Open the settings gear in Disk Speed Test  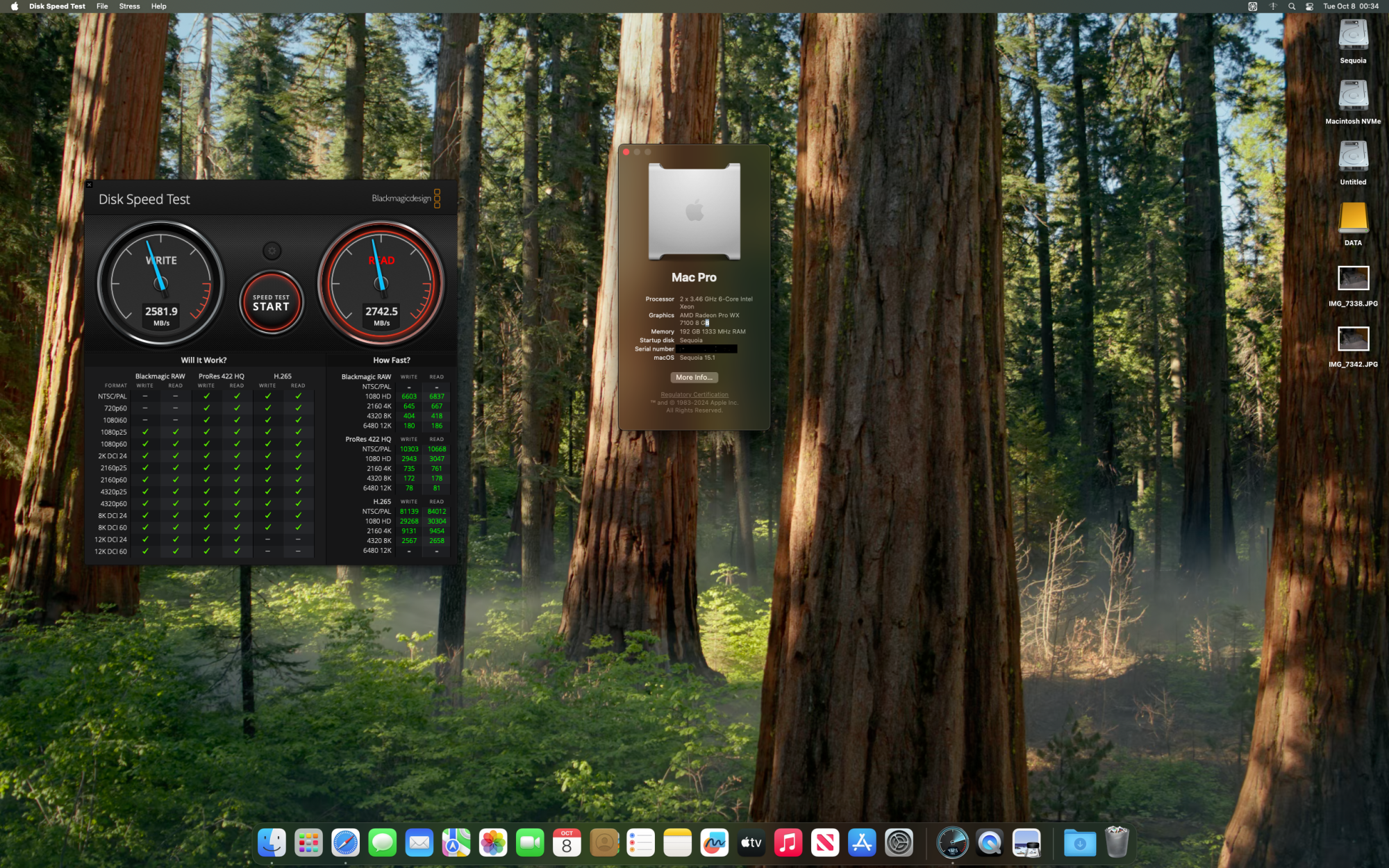click(x=272, y=251)
